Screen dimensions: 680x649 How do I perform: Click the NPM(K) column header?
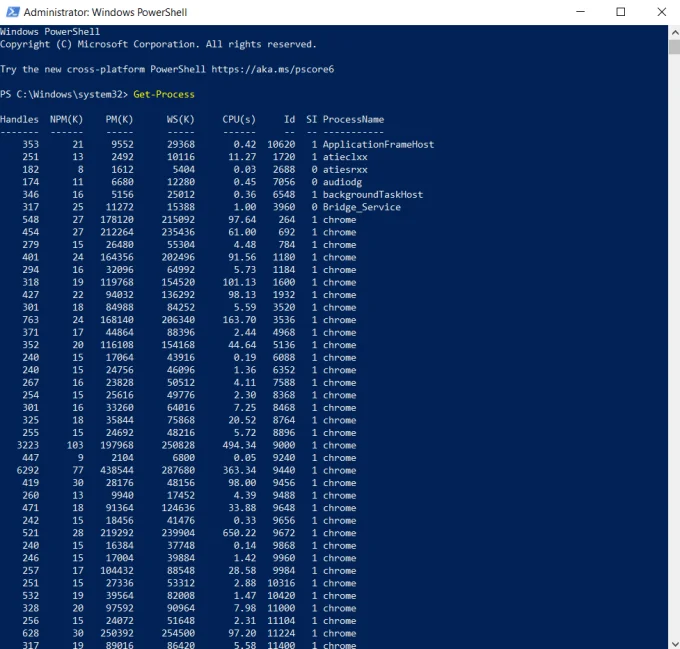(66, 119)
